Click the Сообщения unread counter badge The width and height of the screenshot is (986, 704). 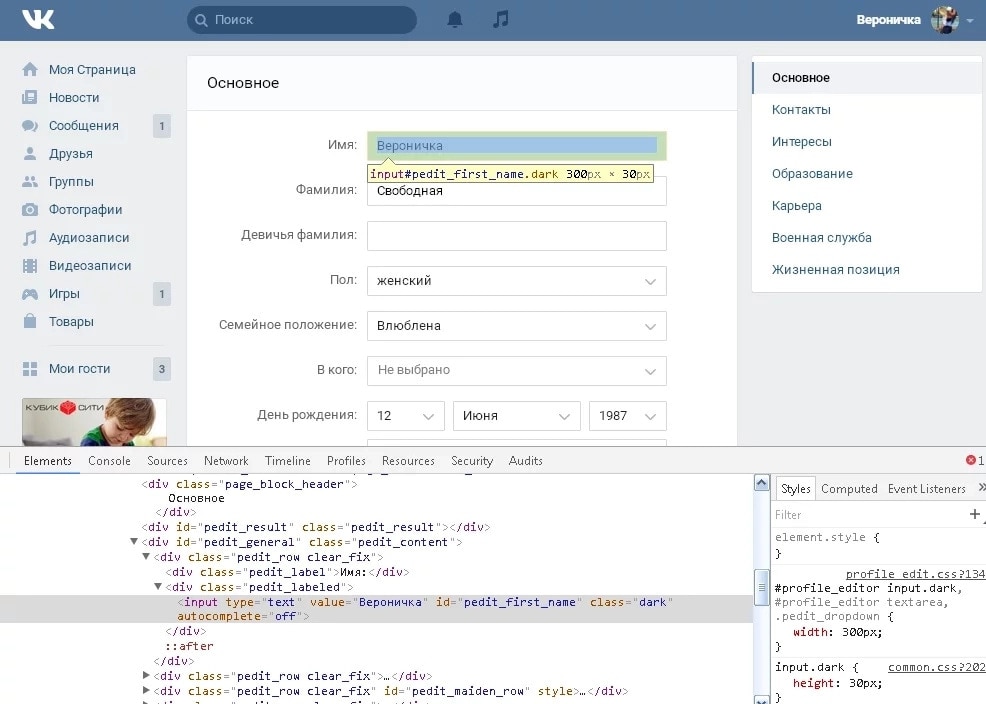162,126
